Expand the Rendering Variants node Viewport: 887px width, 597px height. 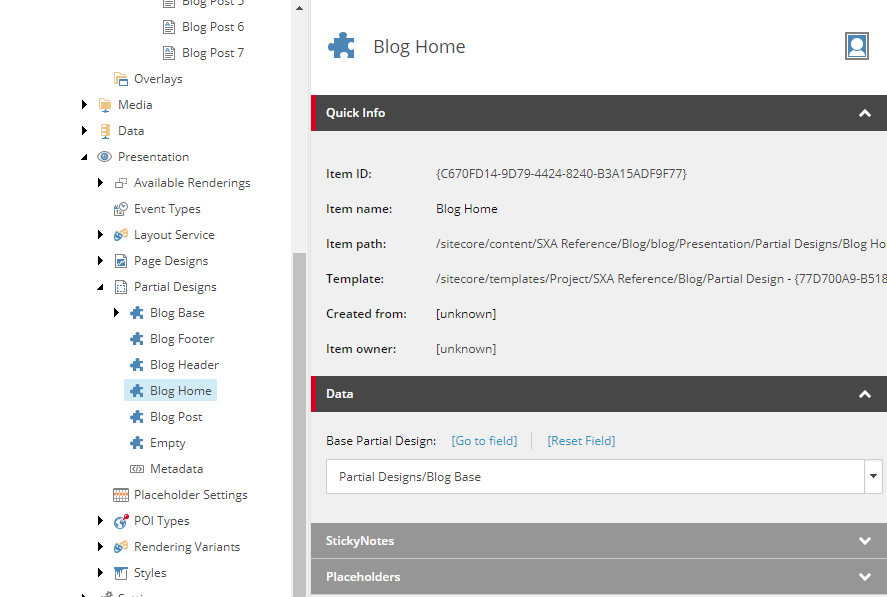100,547
